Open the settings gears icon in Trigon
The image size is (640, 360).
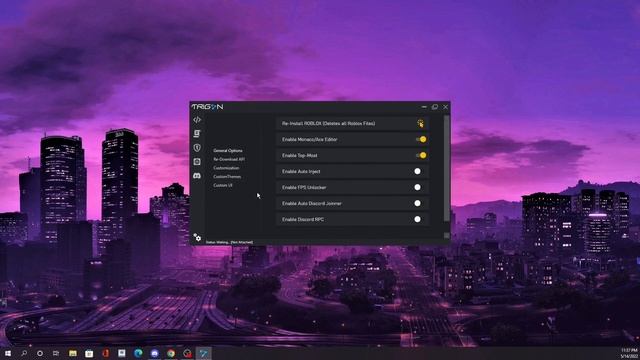197,237
